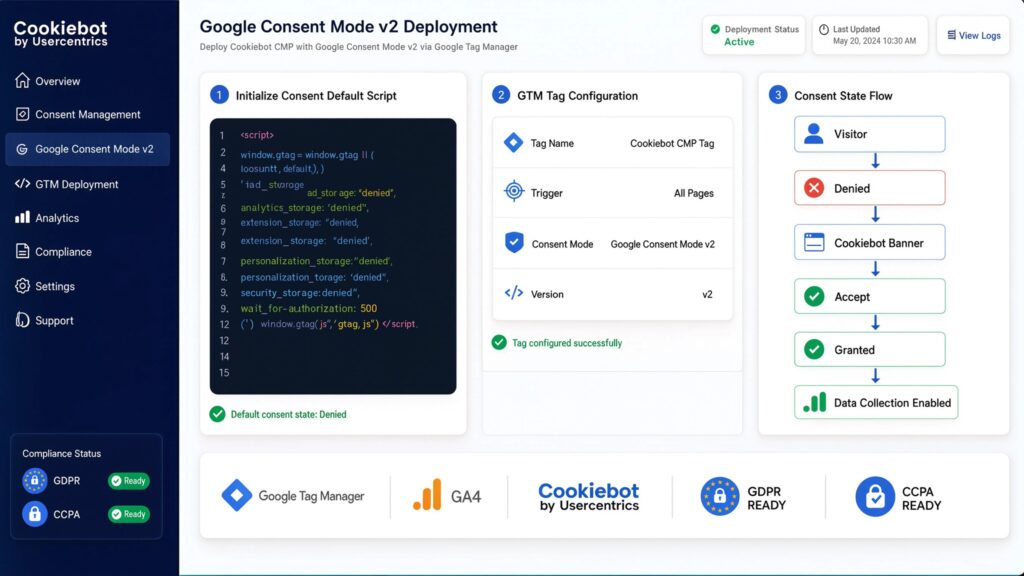Click the Visitor flow box
Screen dimensions: 1024x576
coord(869,134)
